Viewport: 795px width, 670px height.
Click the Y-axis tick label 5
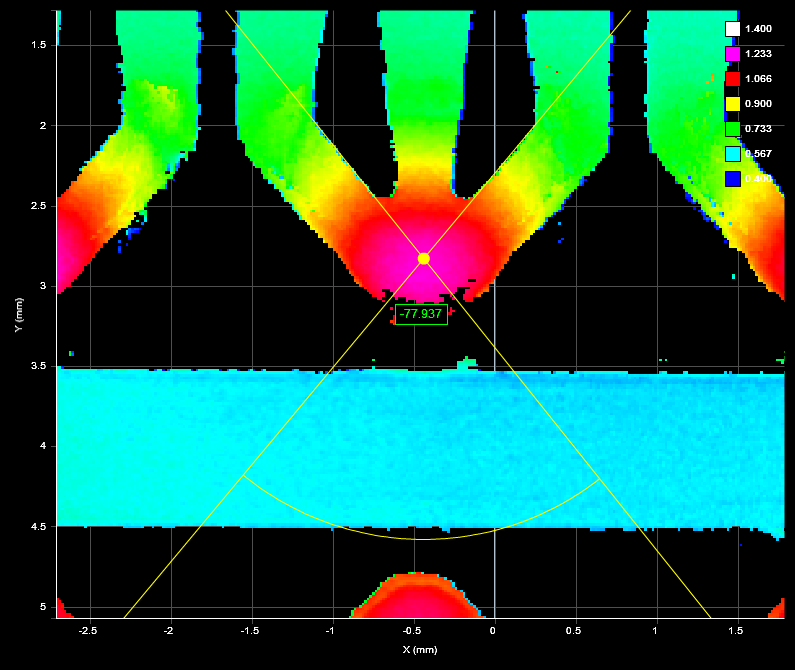click(x=43, y=607)
